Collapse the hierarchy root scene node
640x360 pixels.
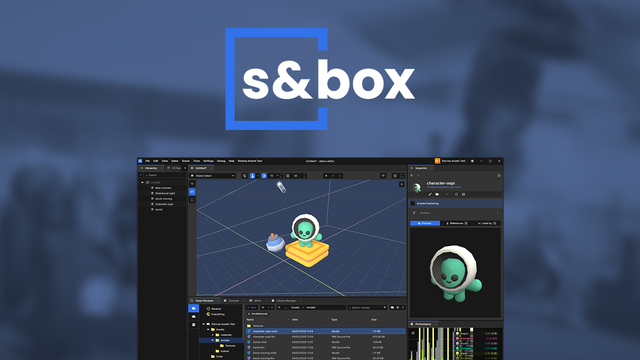click(142, 182)
